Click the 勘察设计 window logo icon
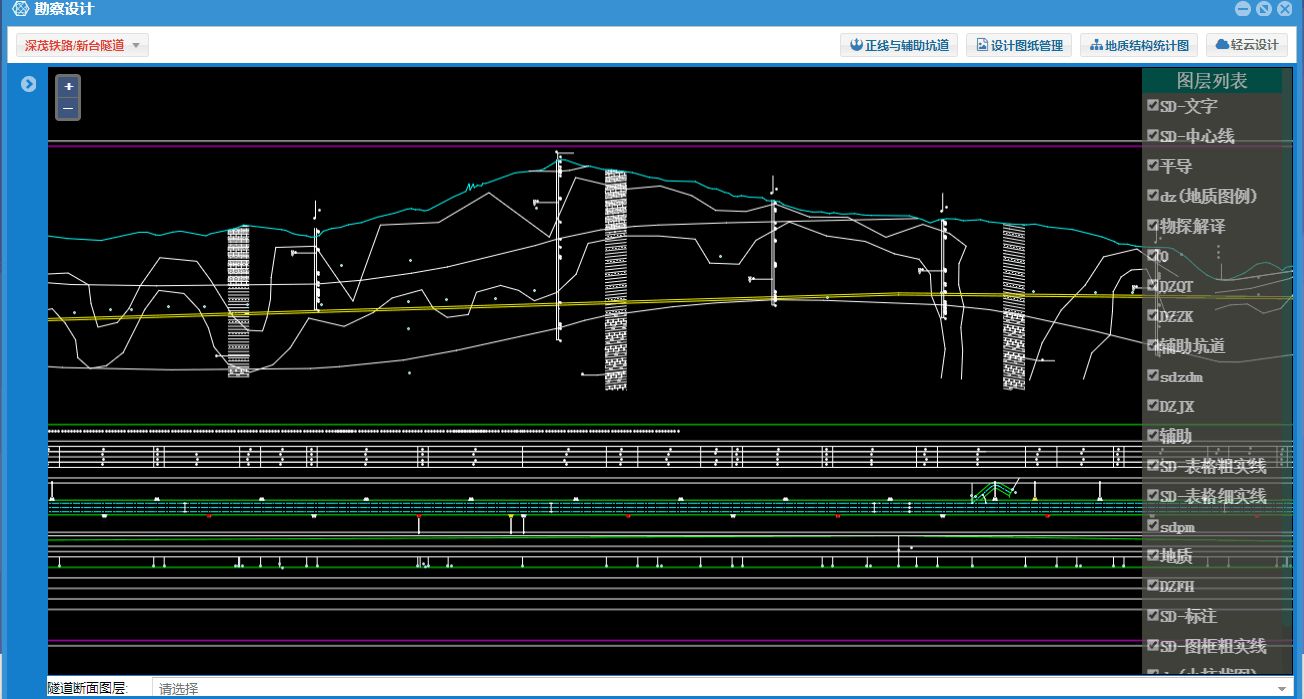Screen dimensions: 1304x699 19,9
